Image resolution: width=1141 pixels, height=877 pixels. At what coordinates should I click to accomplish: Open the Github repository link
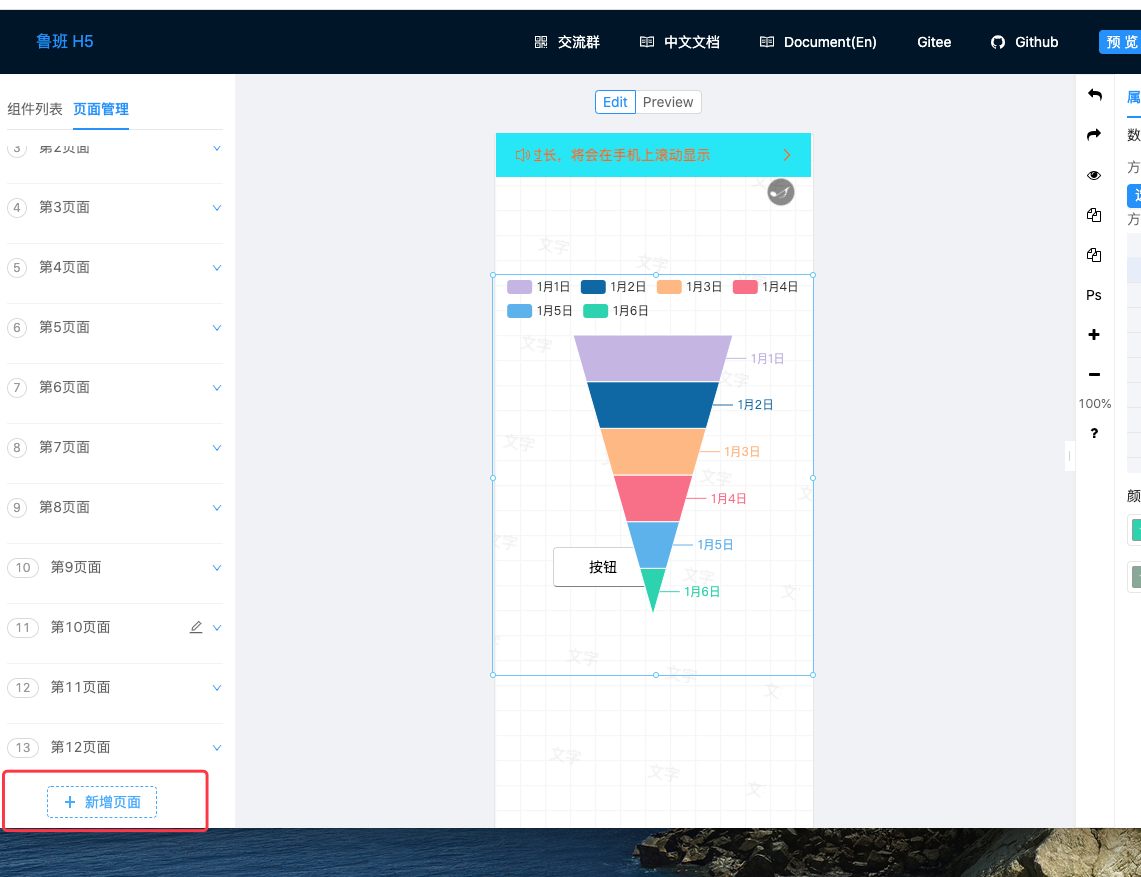pos(1025,42)
